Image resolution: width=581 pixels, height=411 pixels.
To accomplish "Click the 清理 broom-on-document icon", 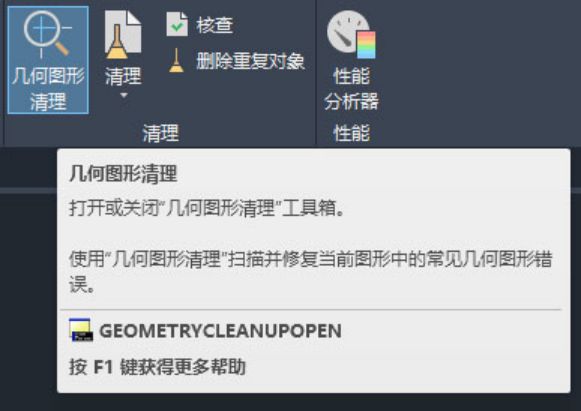I will click(123, 35).
